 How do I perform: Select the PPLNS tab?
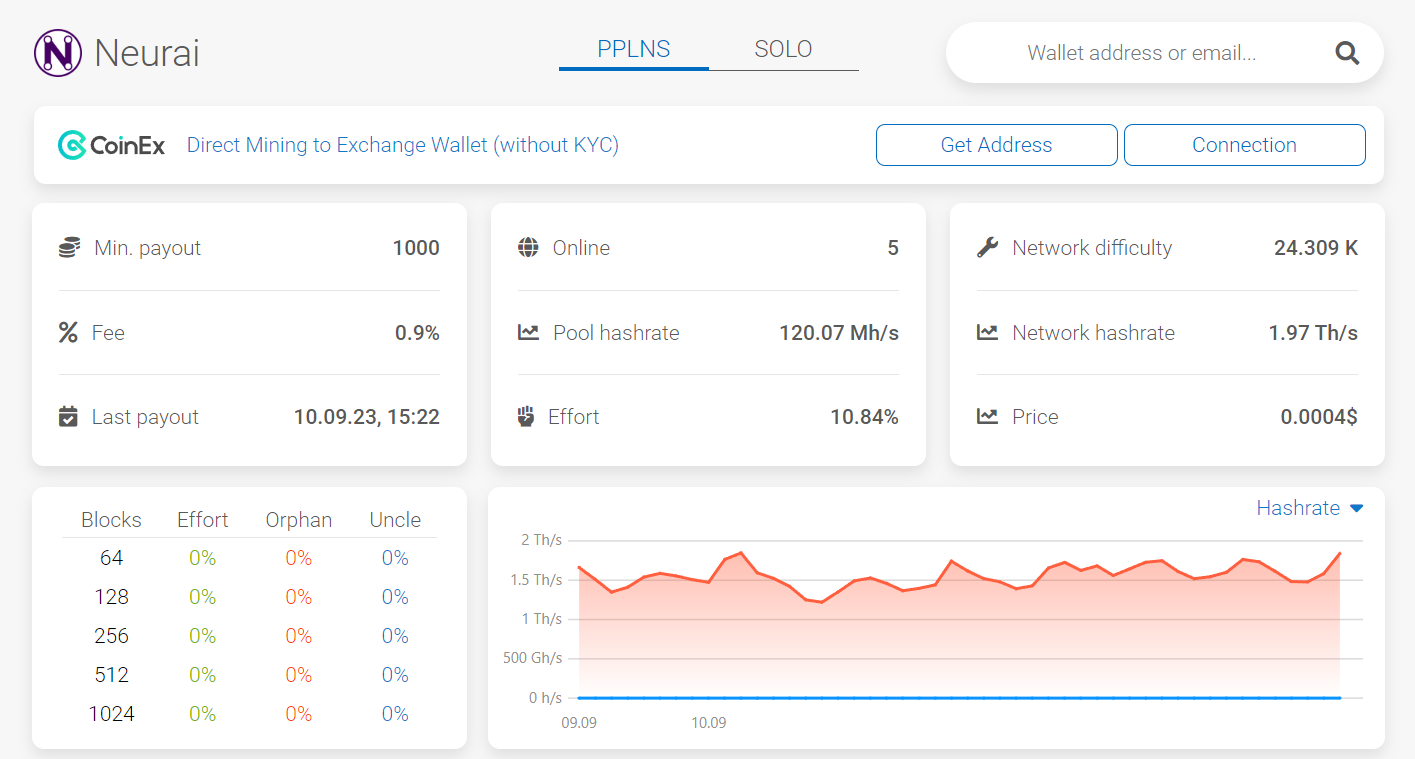633,48
